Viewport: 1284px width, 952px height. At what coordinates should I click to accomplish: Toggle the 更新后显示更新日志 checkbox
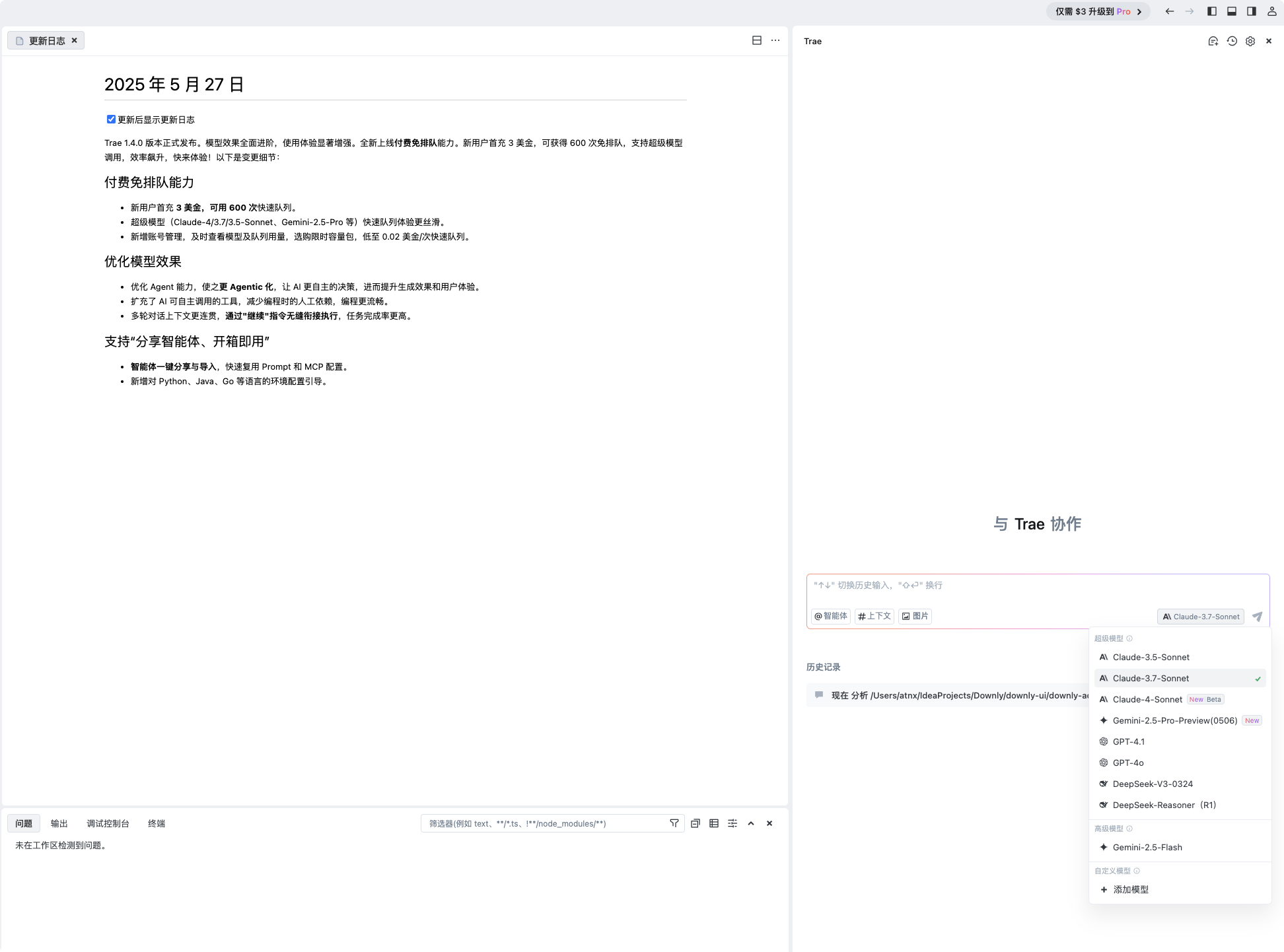[111, 119]
